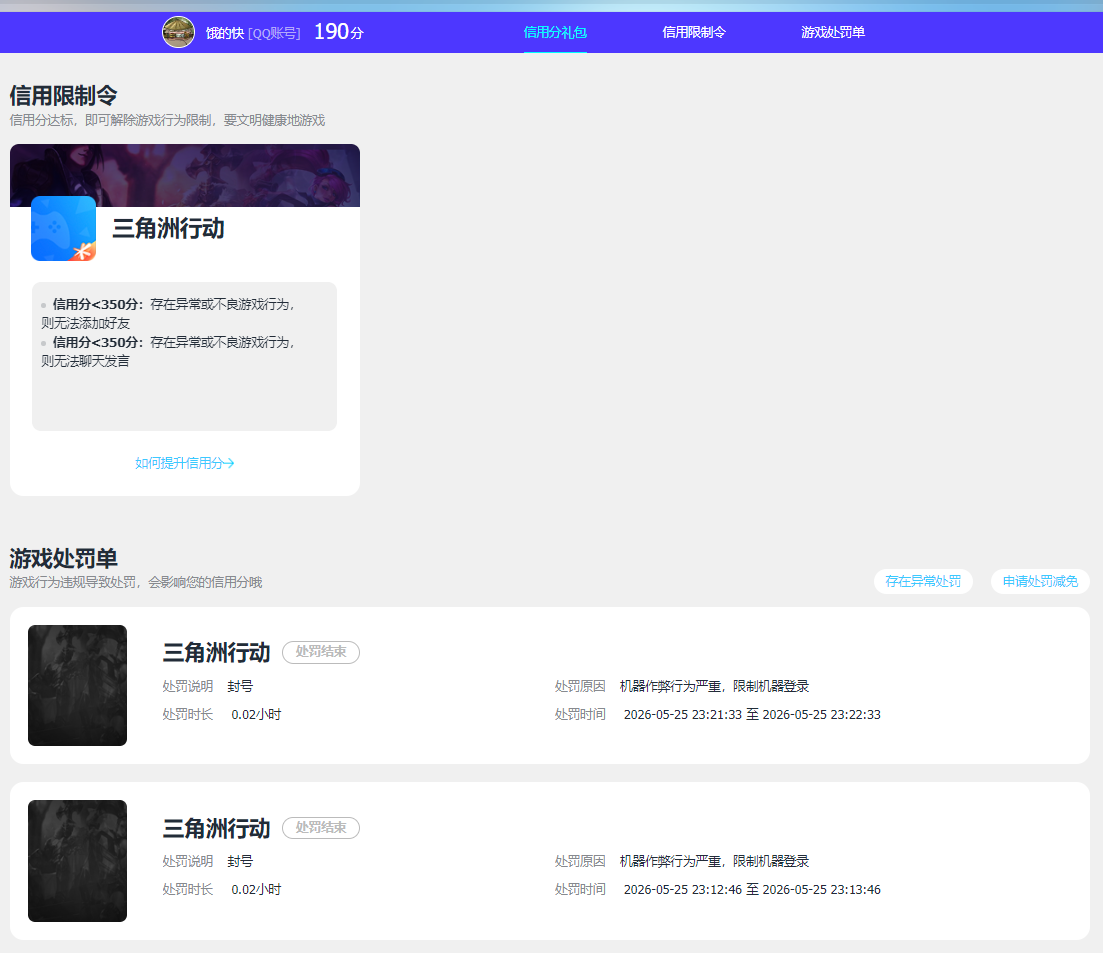Click the 申请处罚减免 button

[x=1040, y=582]
